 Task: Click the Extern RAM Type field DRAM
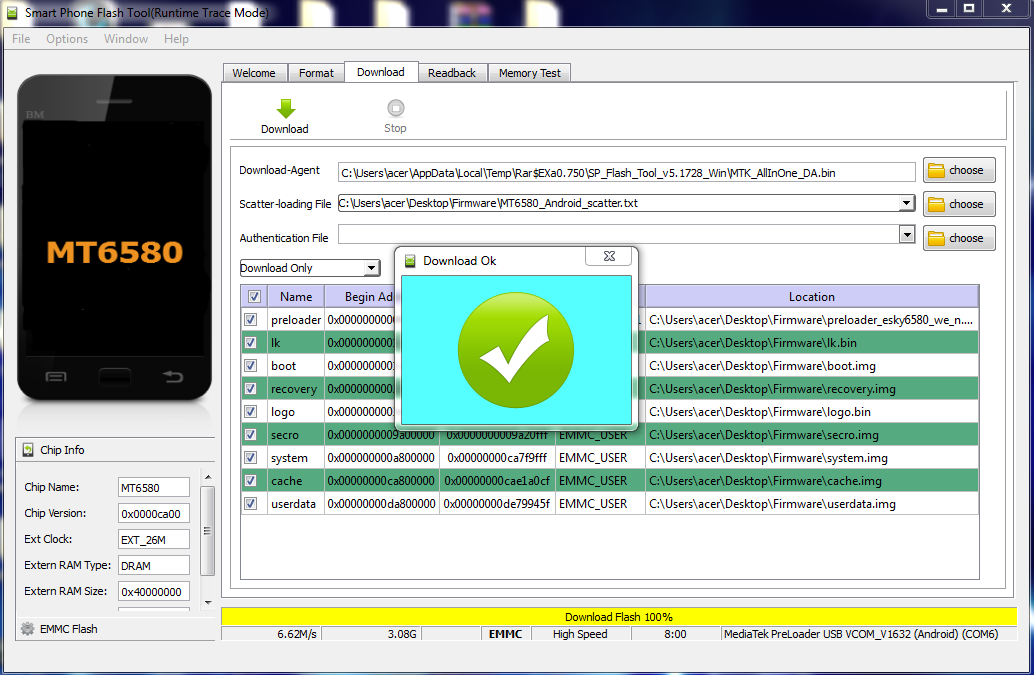pos(154,566)
